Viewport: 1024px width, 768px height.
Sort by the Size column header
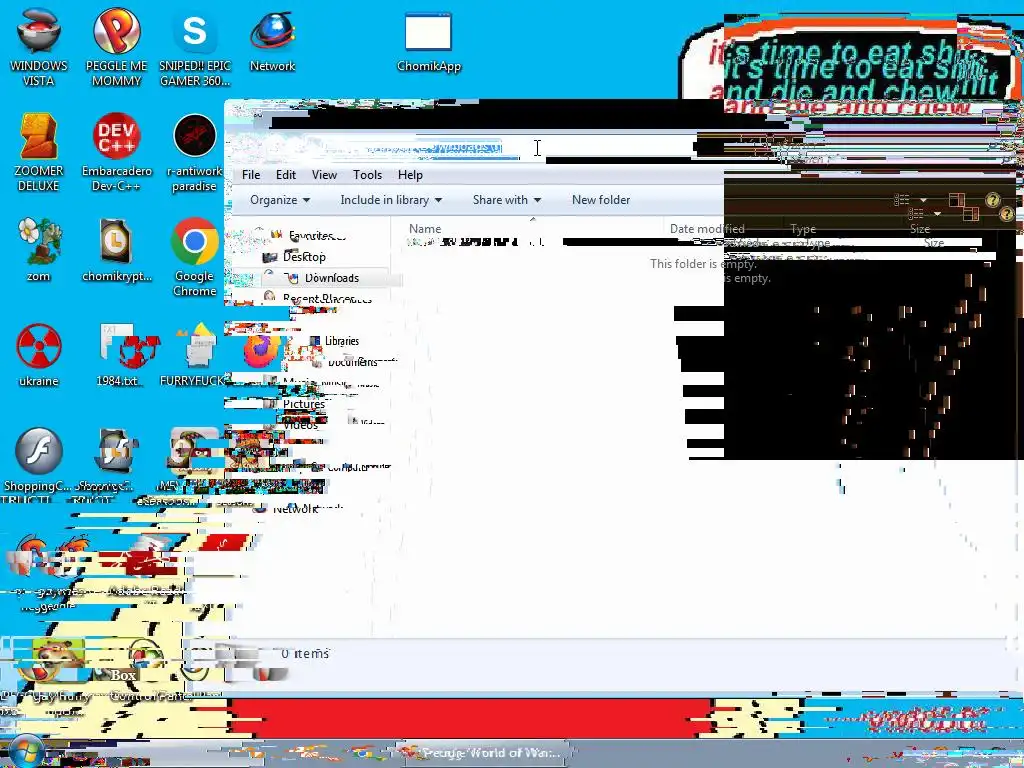tap(920, 229)
